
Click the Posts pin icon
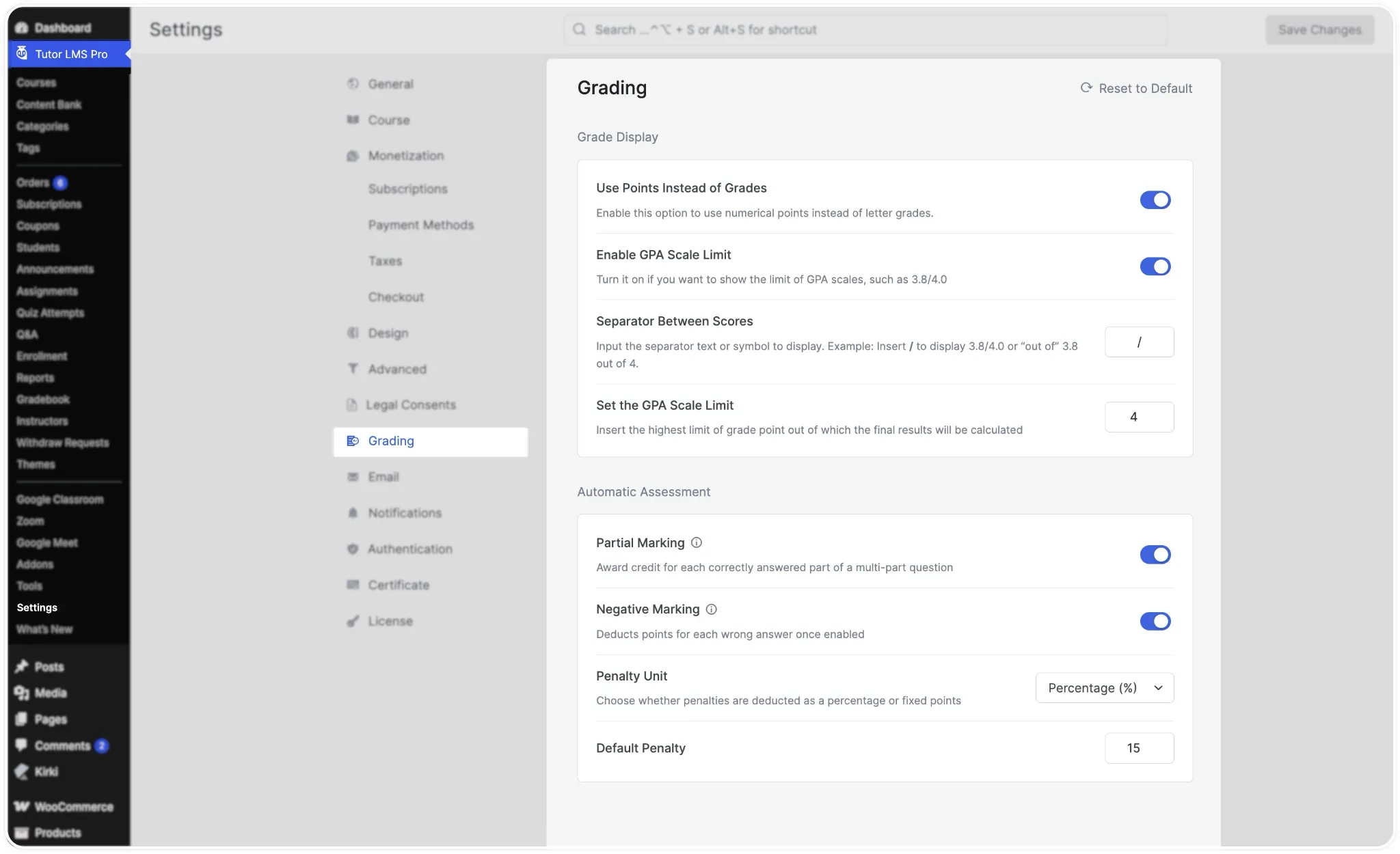click(22, 666)
